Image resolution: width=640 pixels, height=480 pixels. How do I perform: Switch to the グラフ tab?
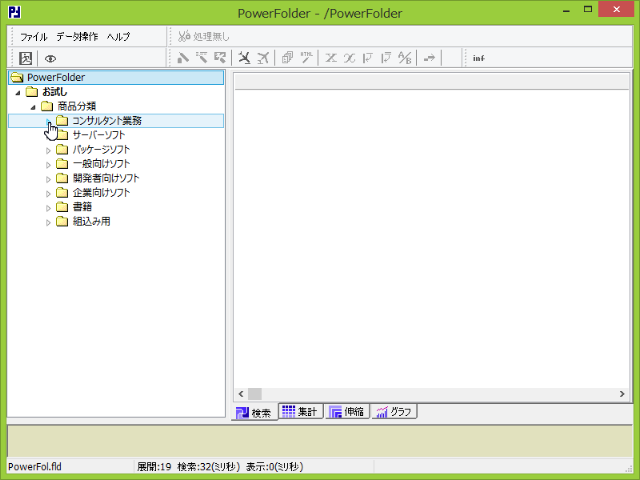pyautogui.click(x=394, y=411)
